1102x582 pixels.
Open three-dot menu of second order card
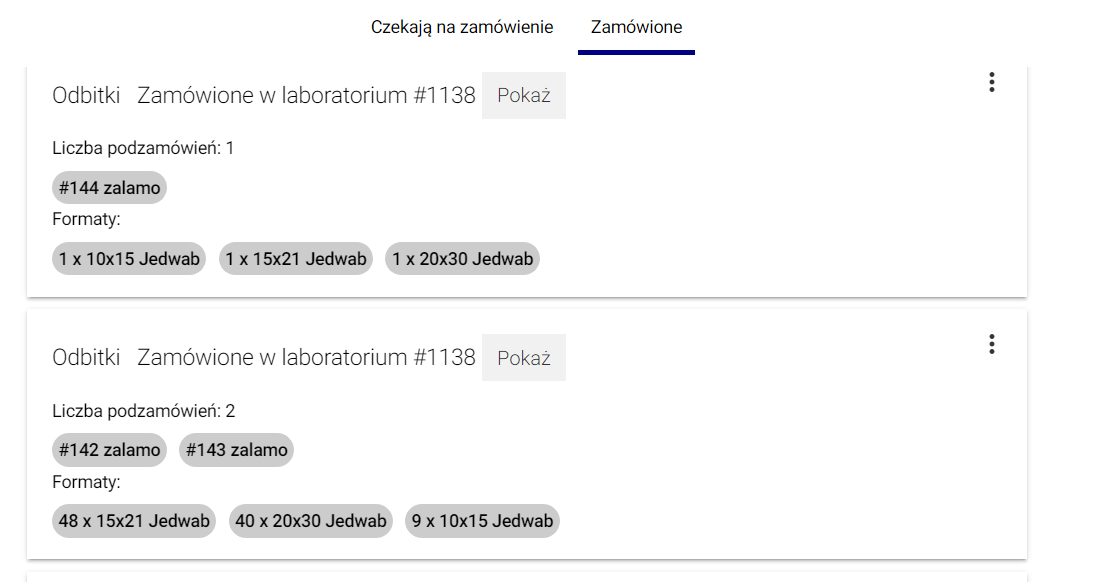[x=991, y=344]
